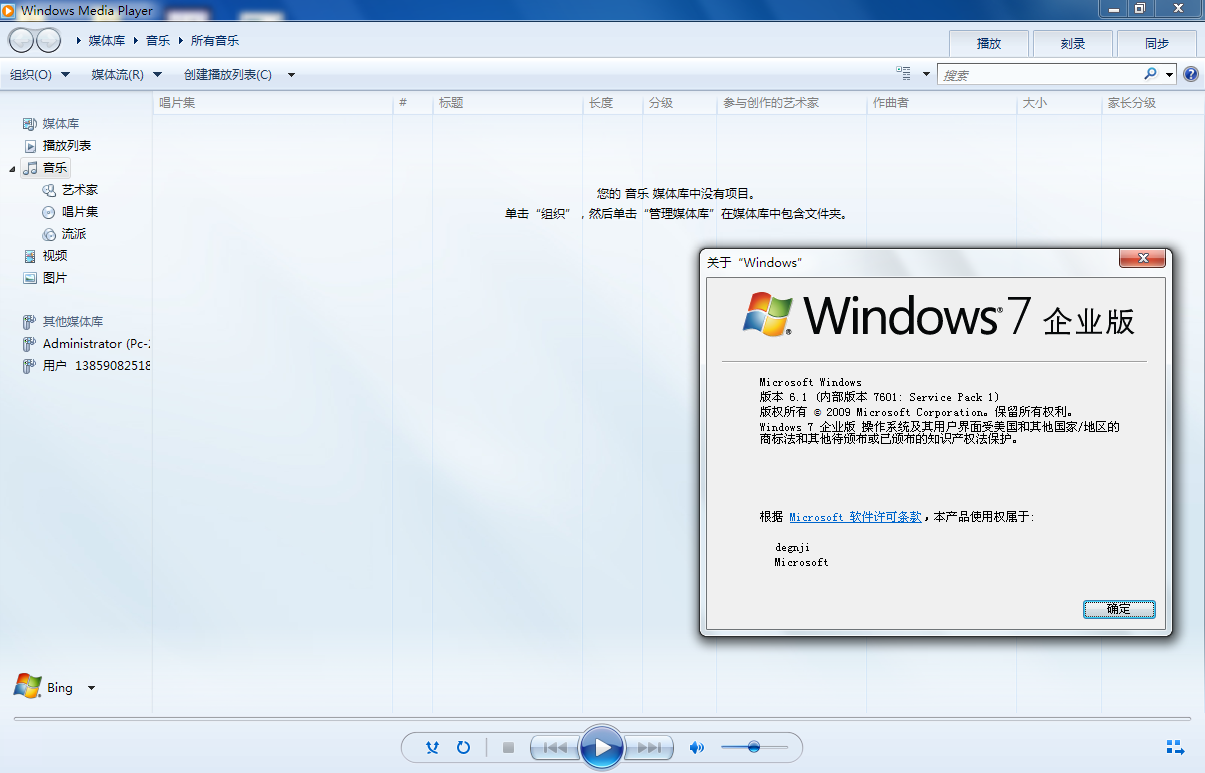Image resolution: width=1205 pixels, height=773 pixels.
Task: Click the Forward navigation arrow
Action: coord(48,41)
